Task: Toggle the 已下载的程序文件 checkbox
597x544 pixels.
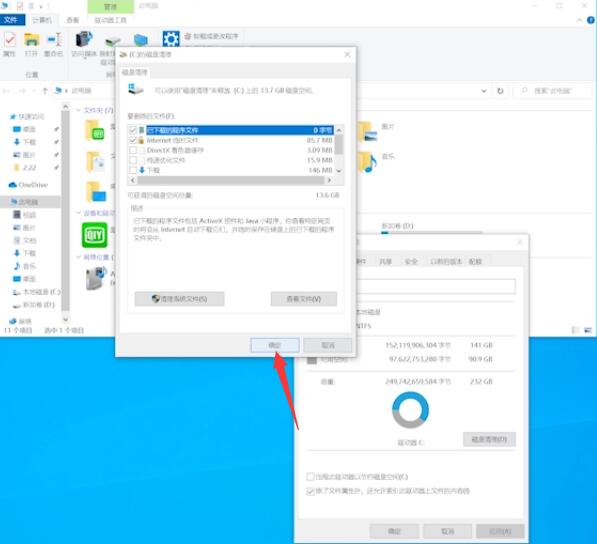Action: 133,130
